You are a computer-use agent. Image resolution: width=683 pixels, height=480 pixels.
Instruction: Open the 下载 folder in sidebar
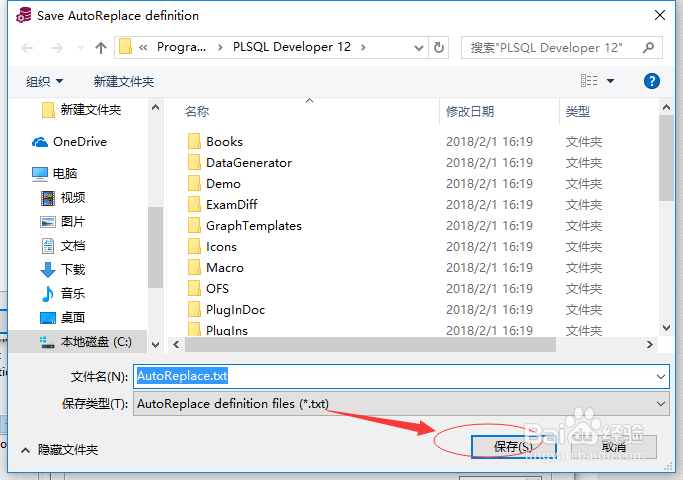click(63, 270)
